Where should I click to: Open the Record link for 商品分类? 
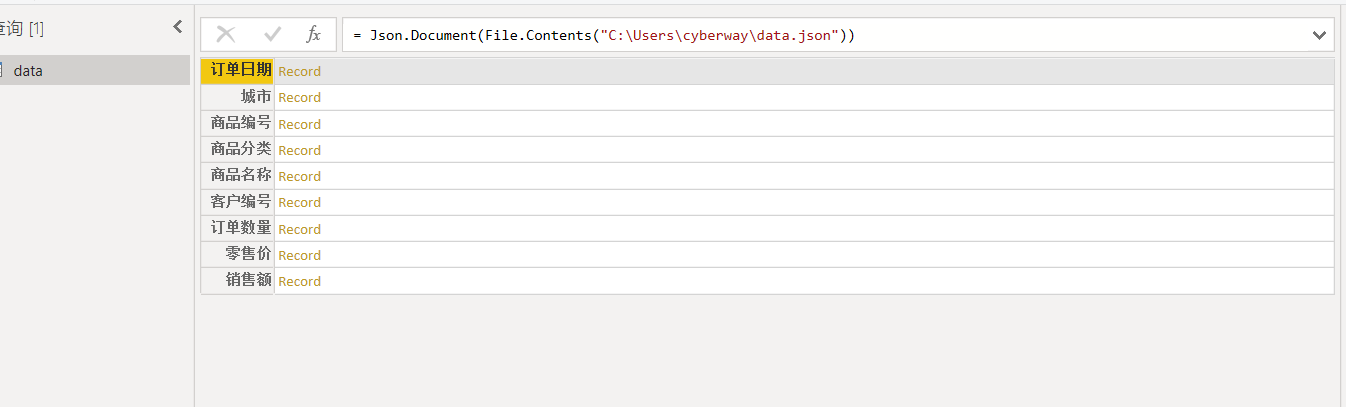click(299, 150)
